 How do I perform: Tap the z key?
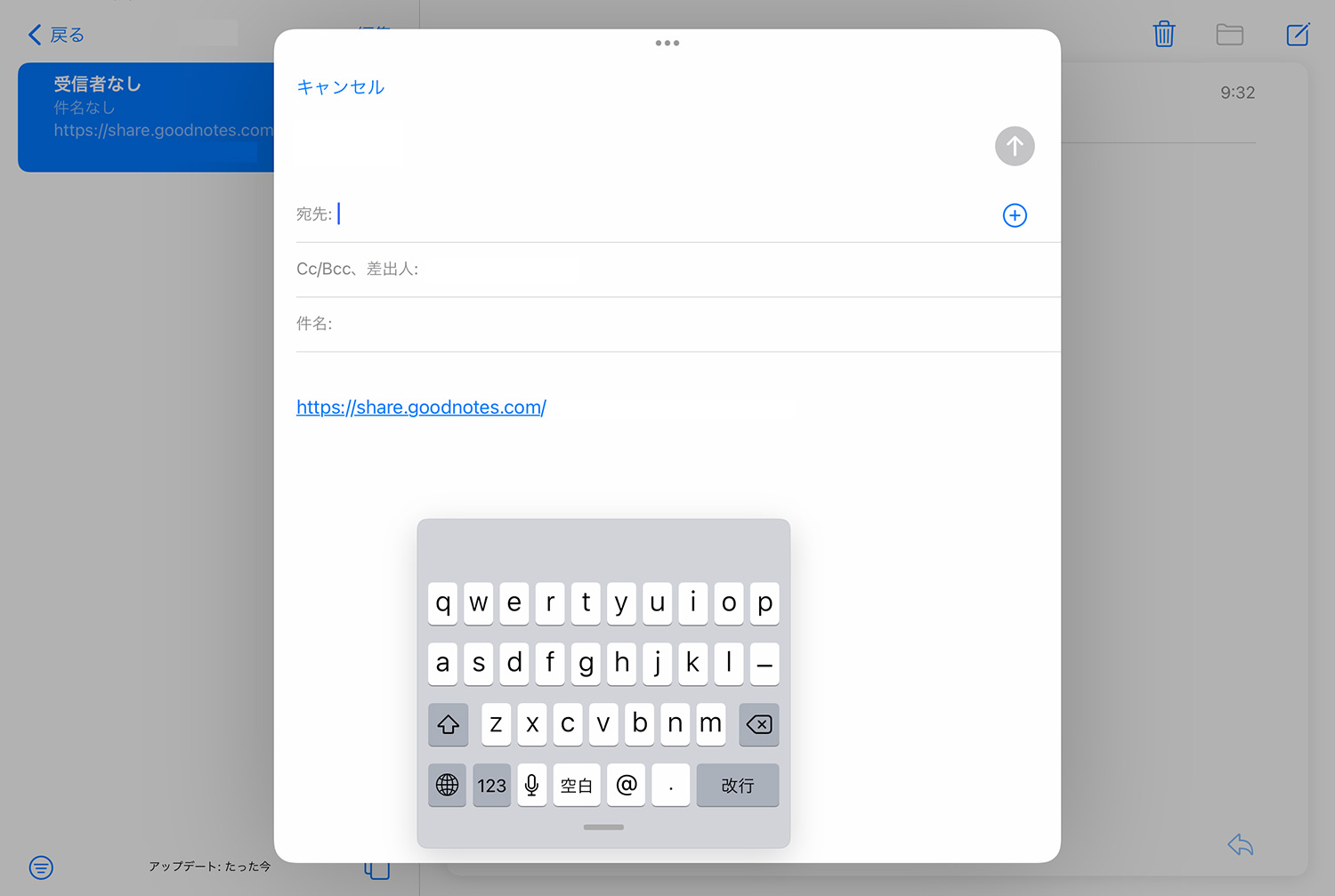[497, 724]
